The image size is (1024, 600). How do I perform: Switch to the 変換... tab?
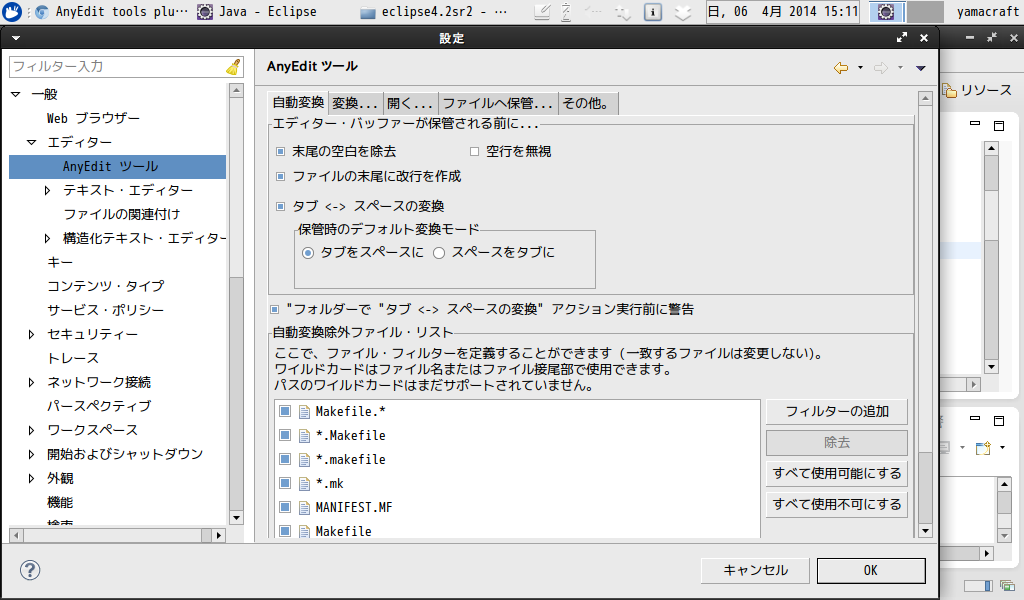pyautogui.click(x=355, y=103)
